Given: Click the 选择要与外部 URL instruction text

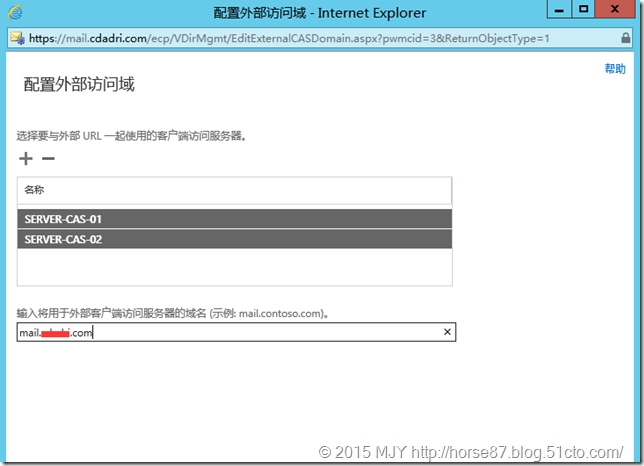Looking at the screenshot, I should [131, 135].
